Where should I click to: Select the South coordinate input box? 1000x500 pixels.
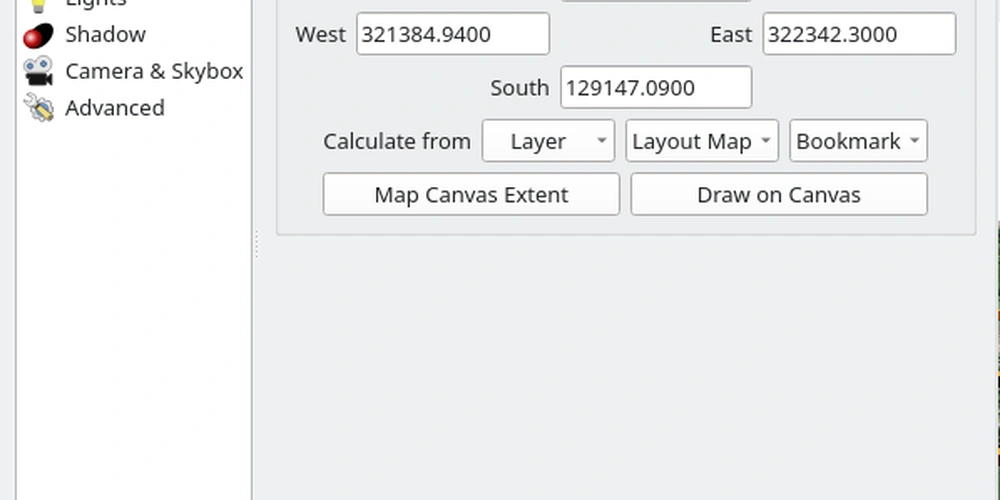point(655,88)
